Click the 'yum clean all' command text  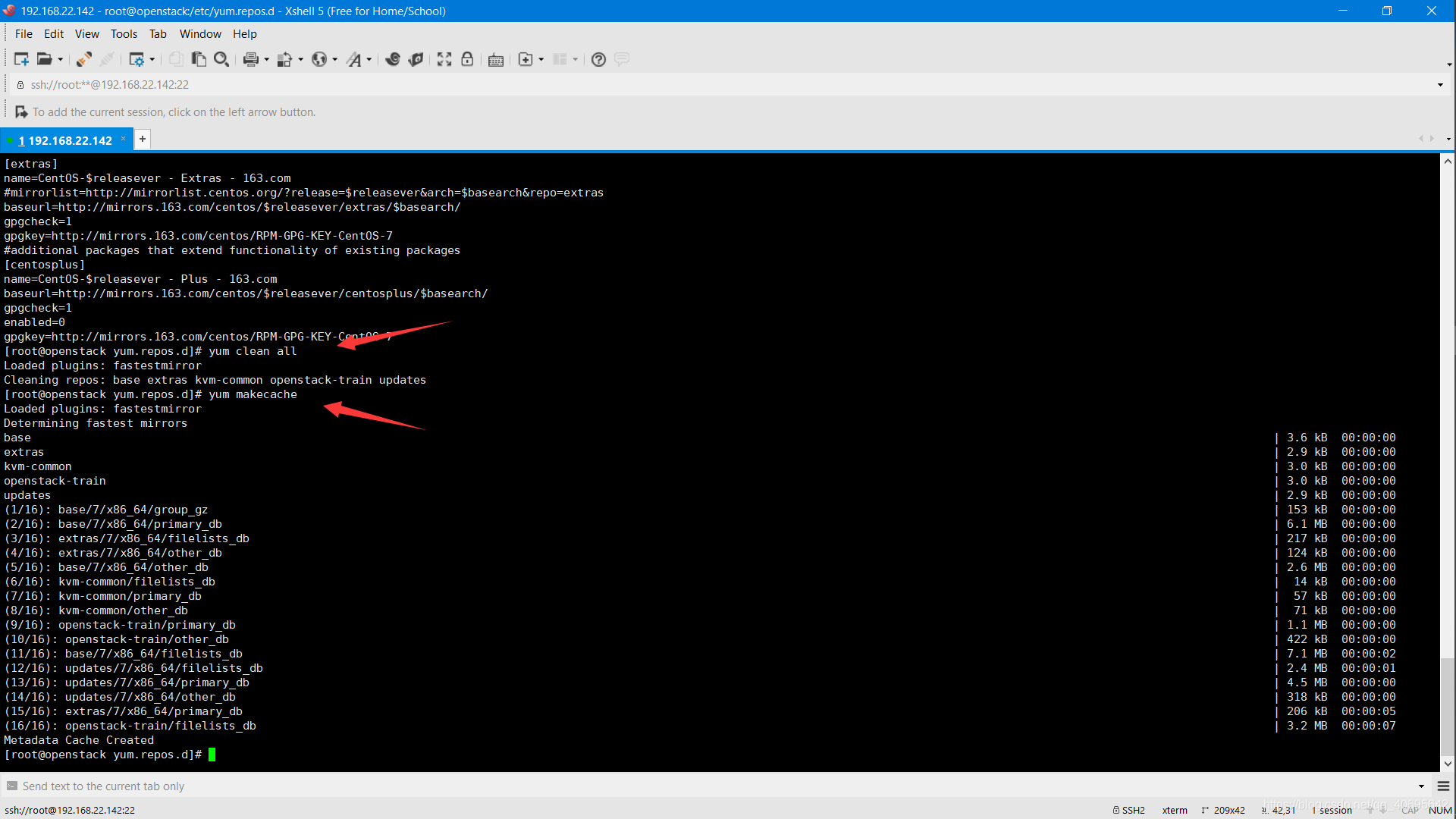point(253,351)
